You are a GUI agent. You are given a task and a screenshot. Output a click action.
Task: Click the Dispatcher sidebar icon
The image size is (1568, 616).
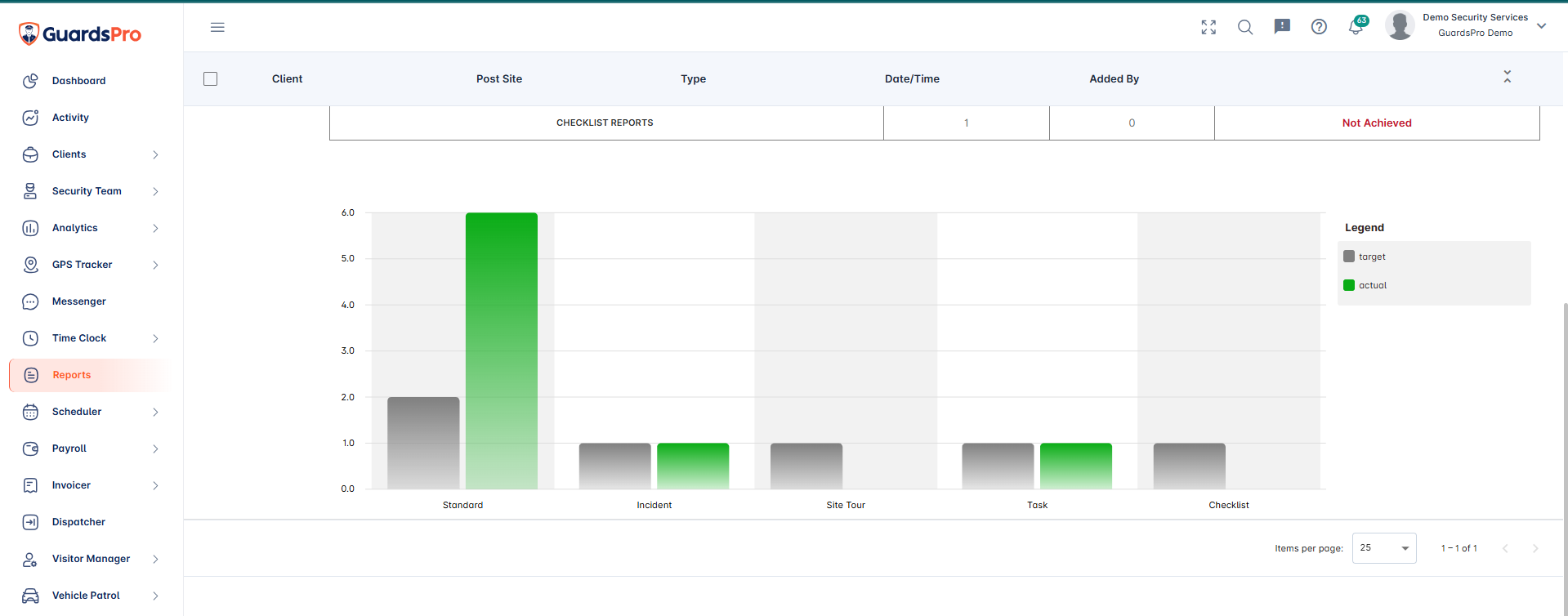click(30, 522)
